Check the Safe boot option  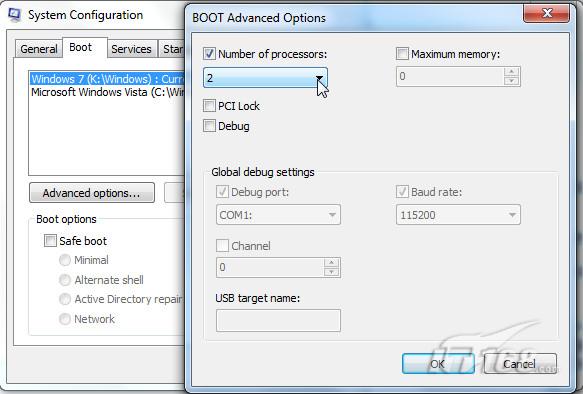click(x=50, y=240)
